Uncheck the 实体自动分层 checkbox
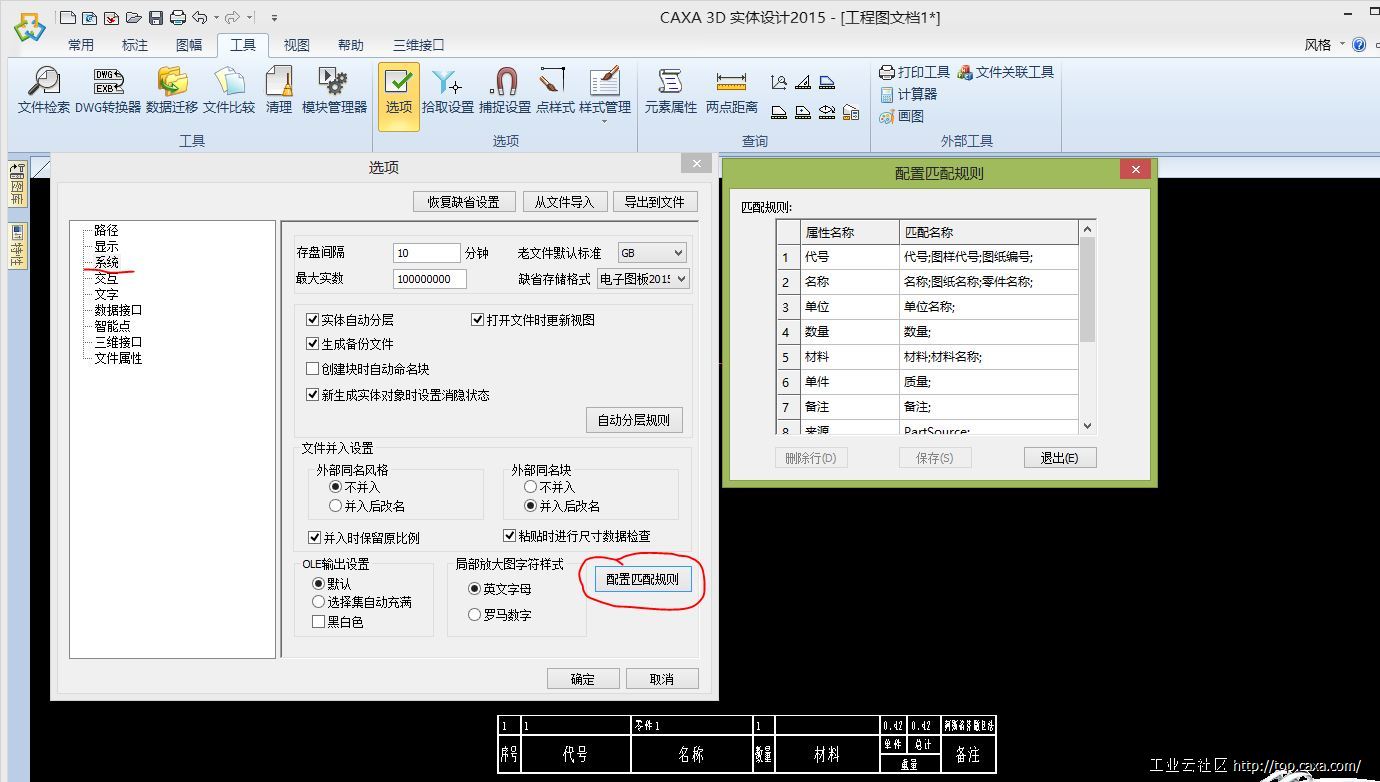1380x782 pixels. [x=313, y=320]
